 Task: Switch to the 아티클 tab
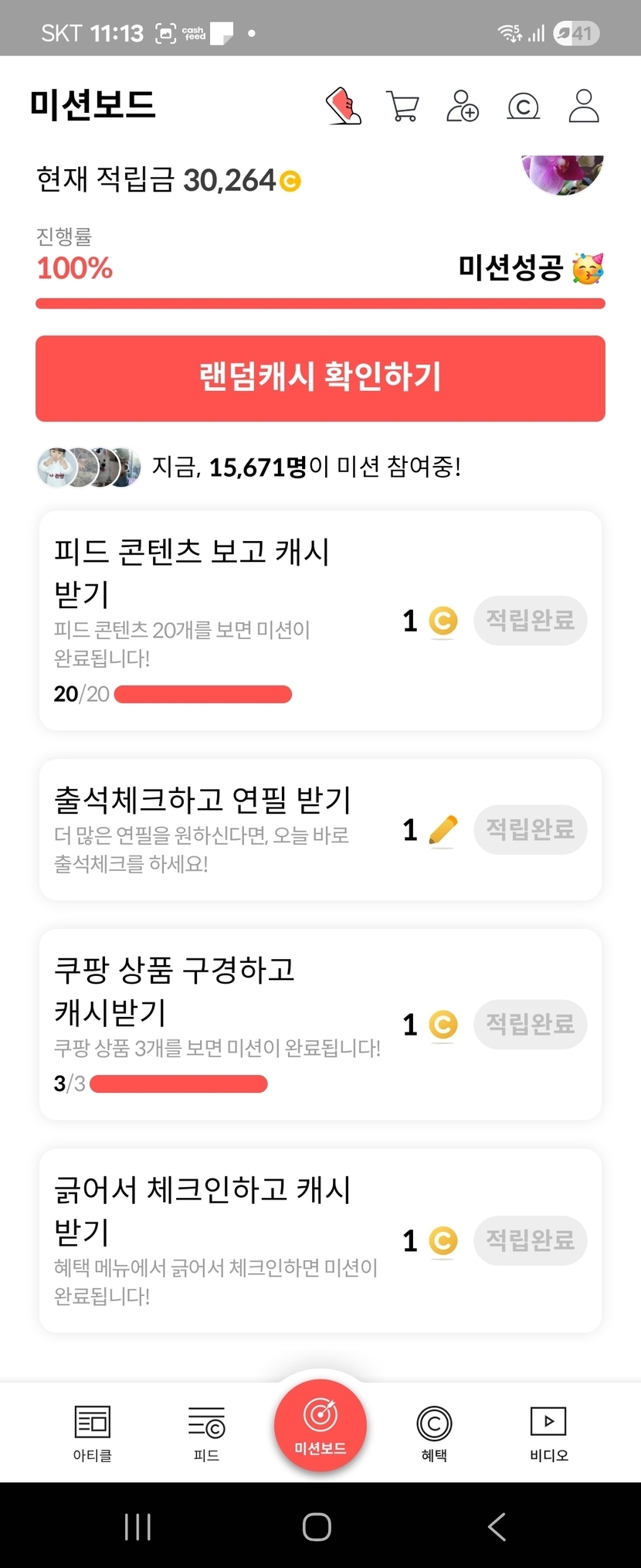click(93, 1433)
